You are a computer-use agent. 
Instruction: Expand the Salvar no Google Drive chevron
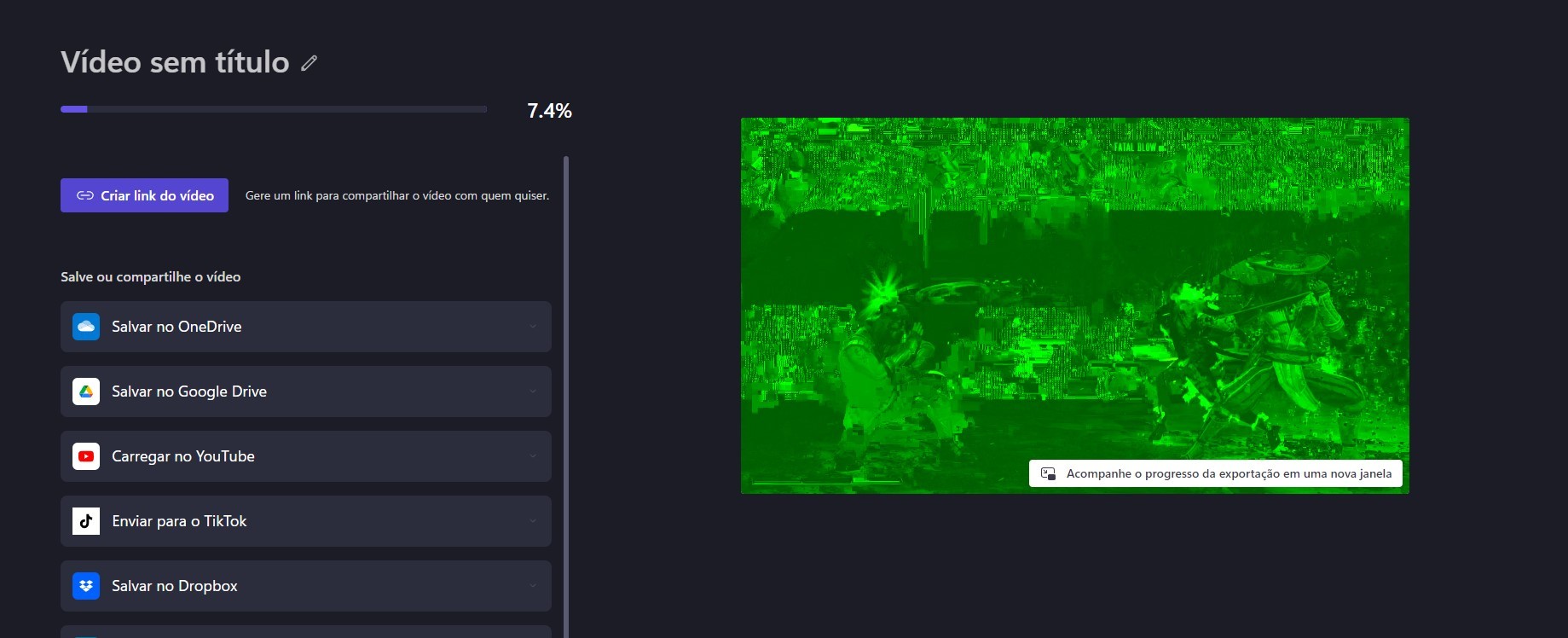[533, 391]
